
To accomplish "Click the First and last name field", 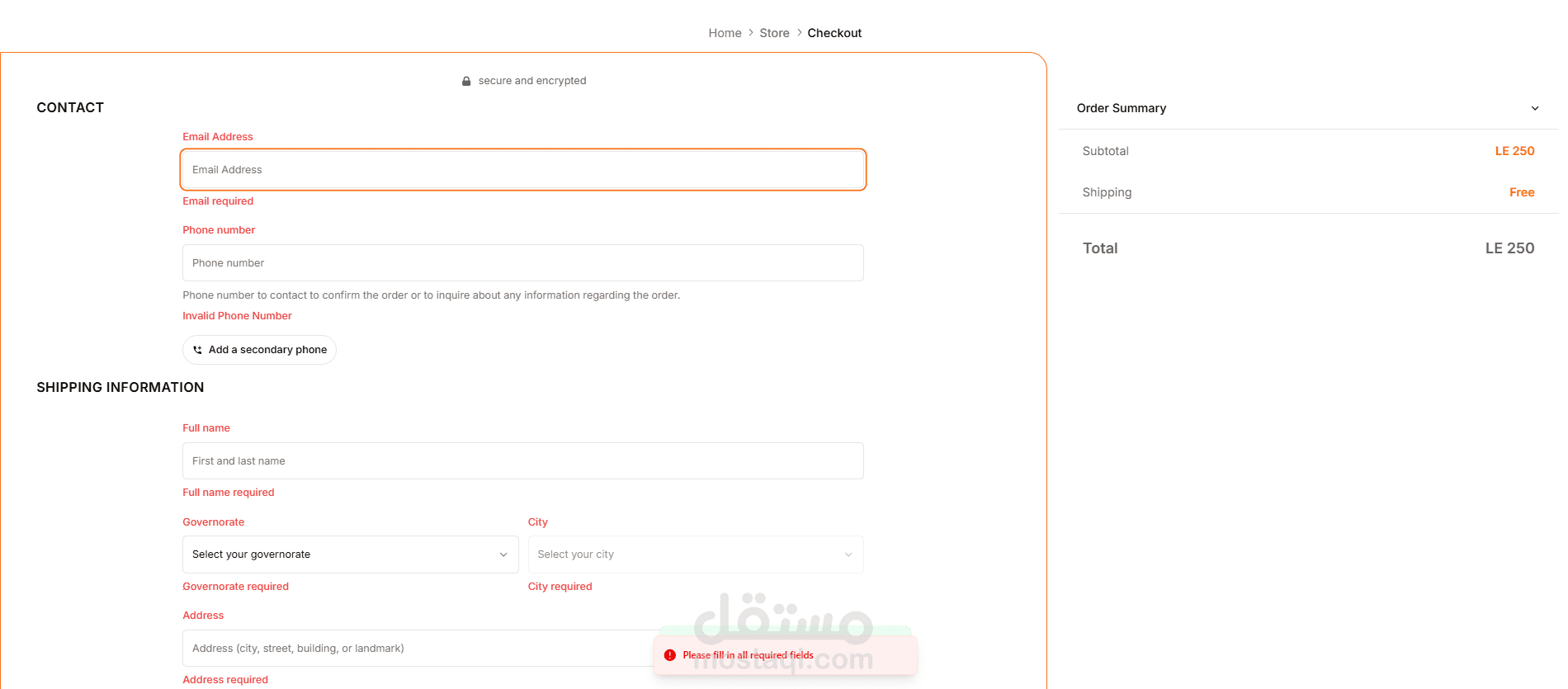I will pyautogui.click(x=523, y=461).
